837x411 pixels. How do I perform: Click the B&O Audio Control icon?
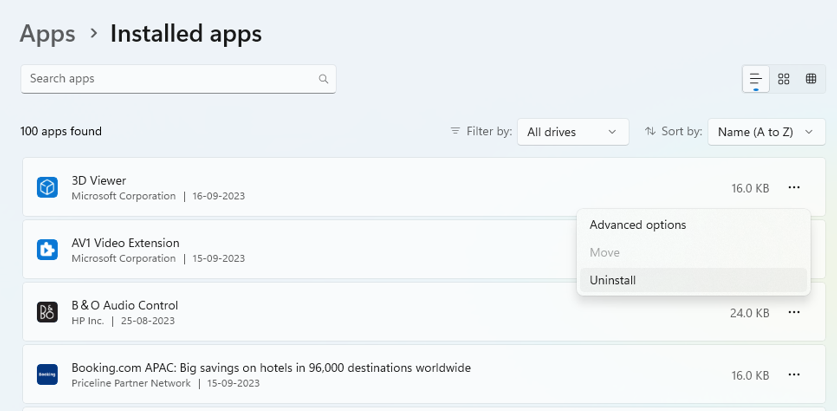click(x=47, y=312)
